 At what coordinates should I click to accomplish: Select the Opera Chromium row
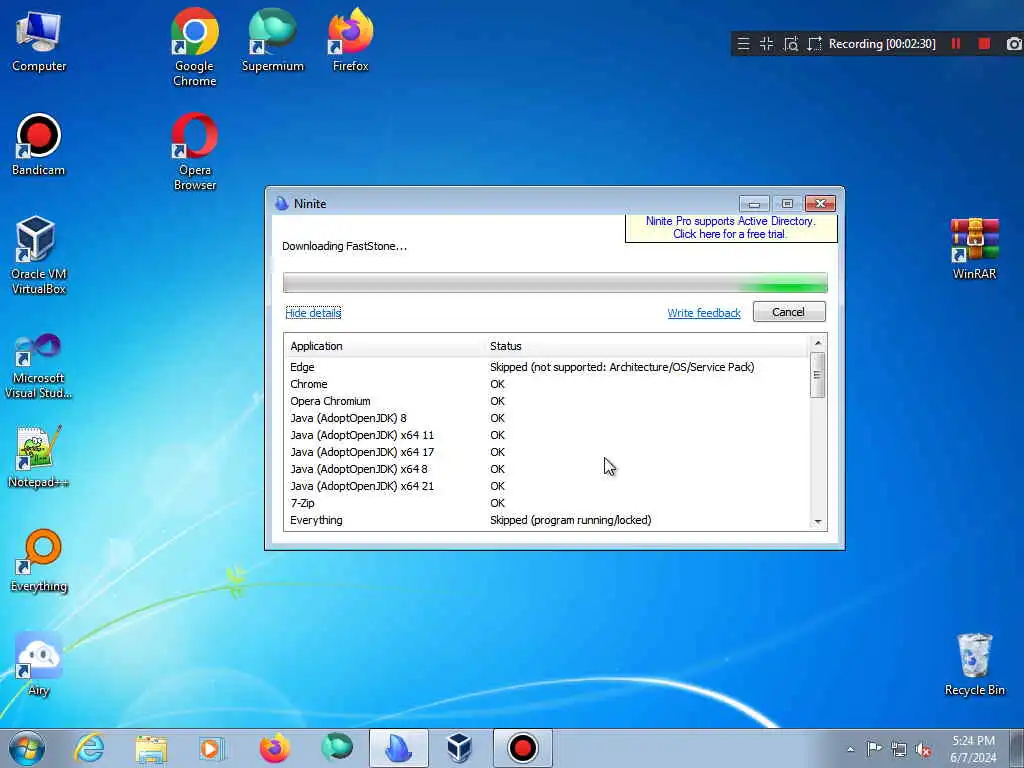coord(547,401)
